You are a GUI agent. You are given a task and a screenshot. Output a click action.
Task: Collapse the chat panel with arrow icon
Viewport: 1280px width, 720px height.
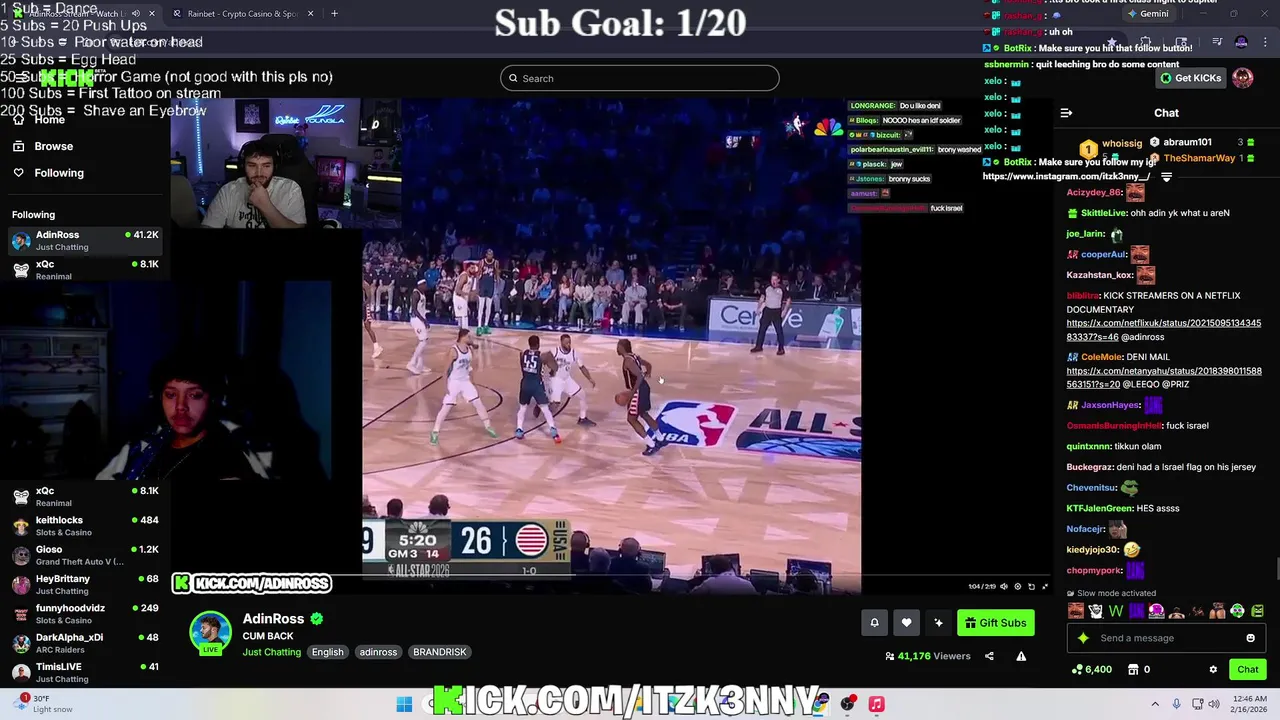point(1066,113)
